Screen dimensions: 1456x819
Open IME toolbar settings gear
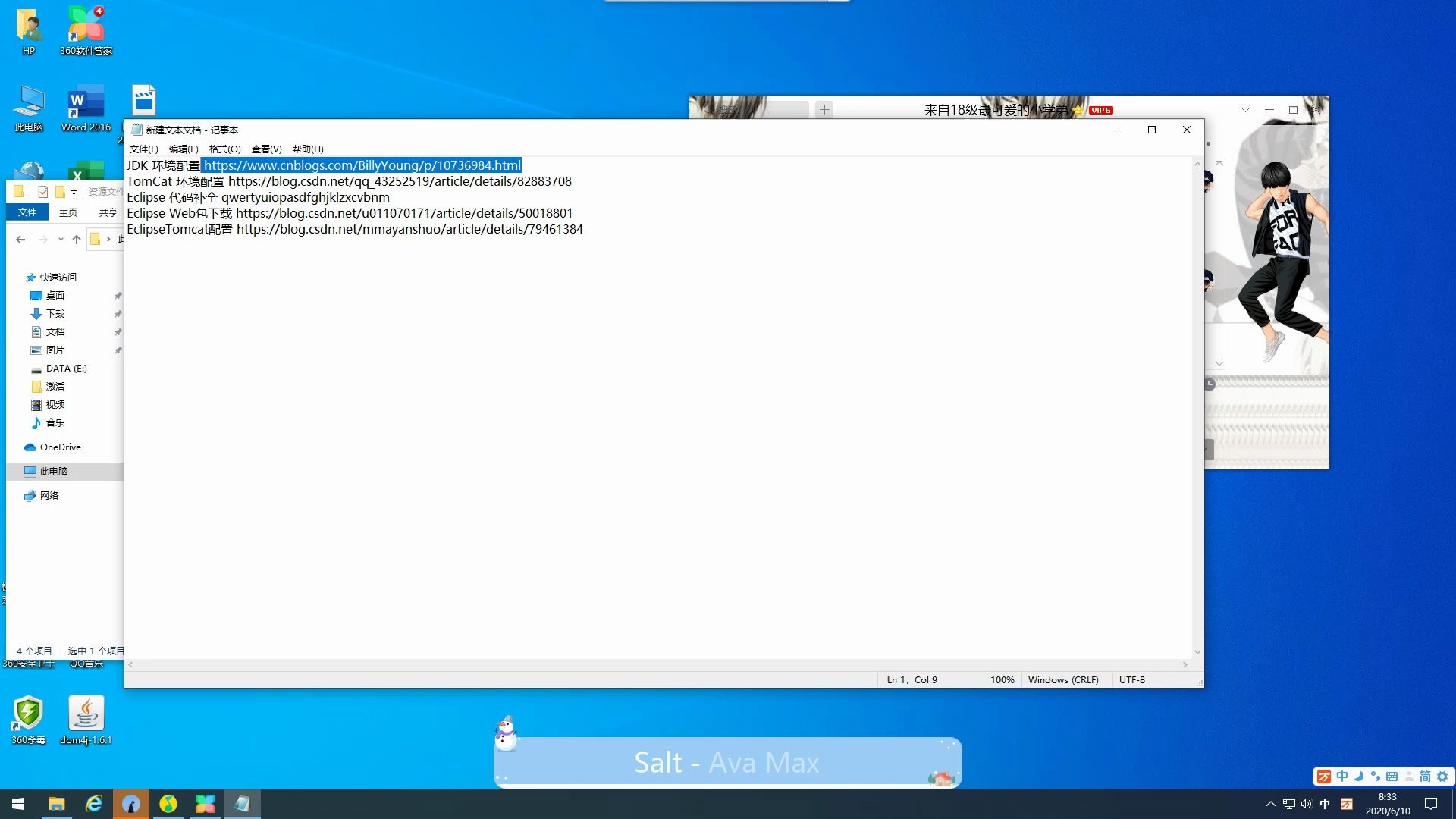click(x=1442, y=777)
